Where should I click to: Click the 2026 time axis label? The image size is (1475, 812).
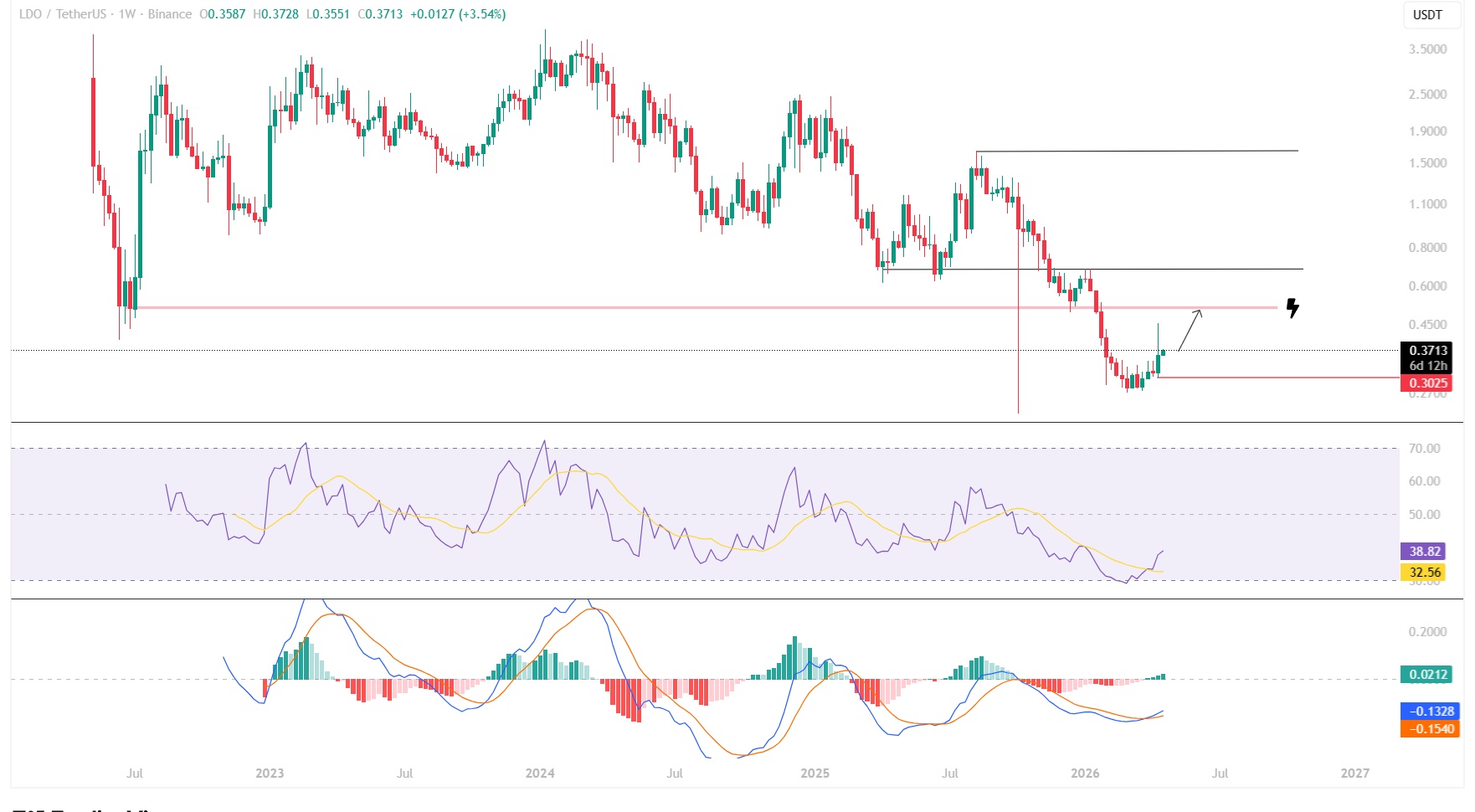(1085, 773)
